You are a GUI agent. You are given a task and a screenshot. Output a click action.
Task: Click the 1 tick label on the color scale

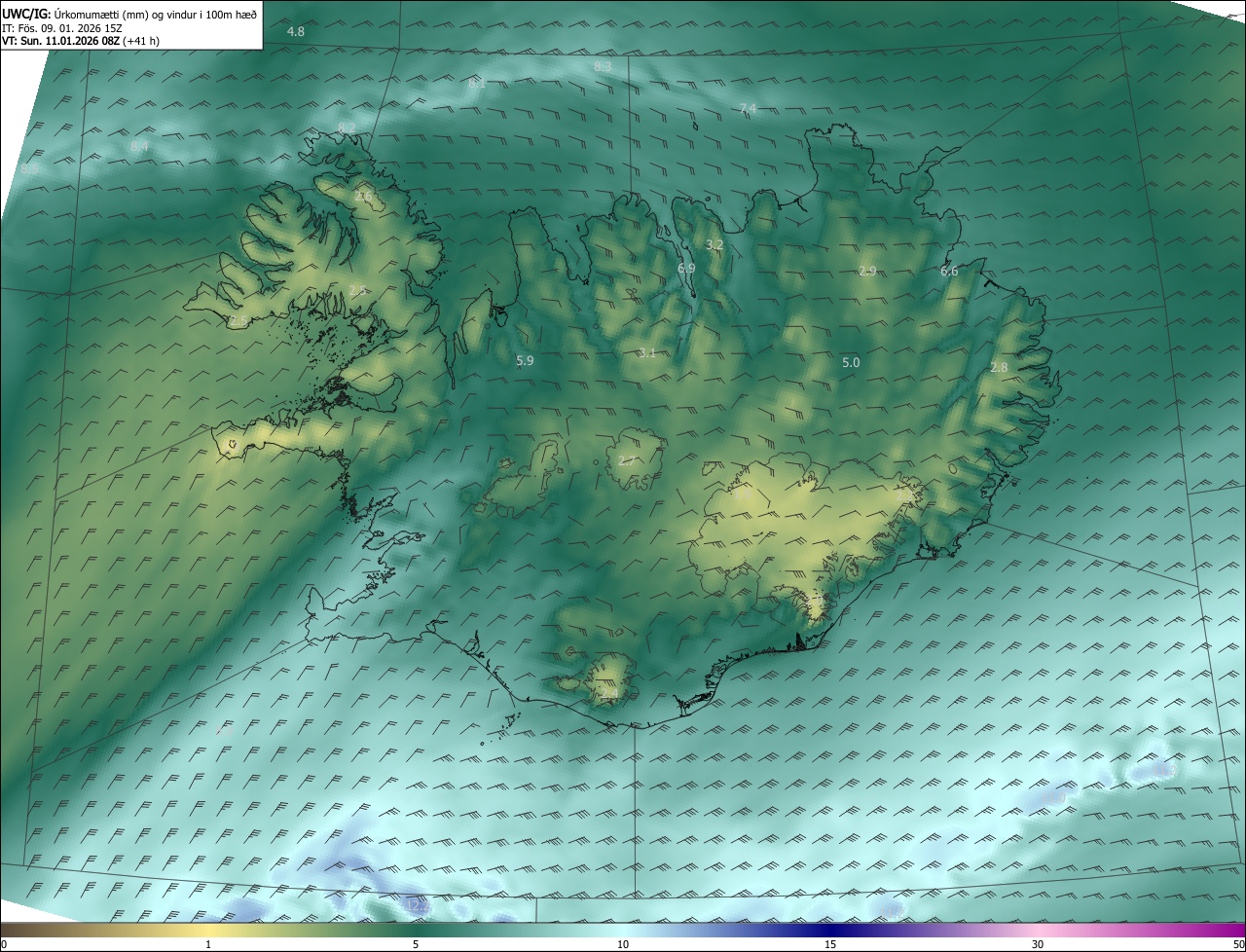[x=208, y=944]
